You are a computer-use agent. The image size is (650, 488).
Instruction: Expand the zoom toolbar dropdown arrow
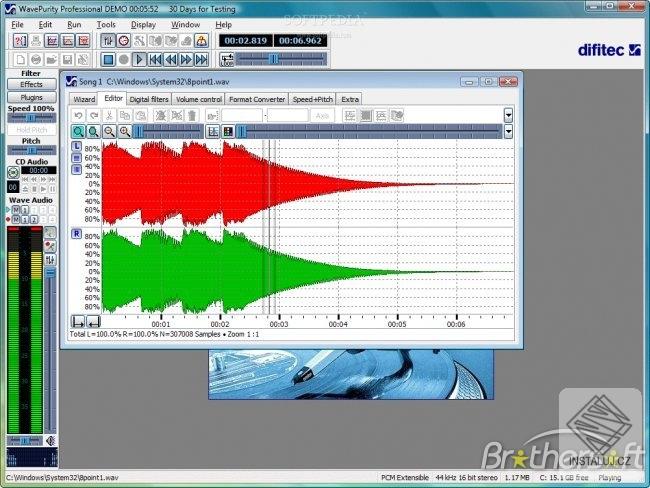click(508, 132)
